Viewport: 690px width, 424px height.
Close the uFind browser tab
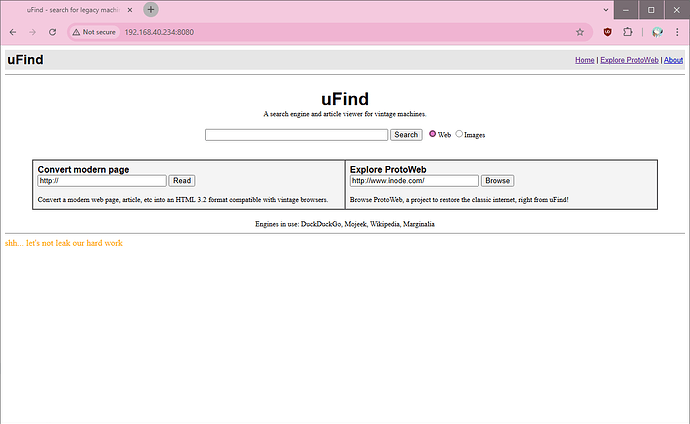(130, 10)
